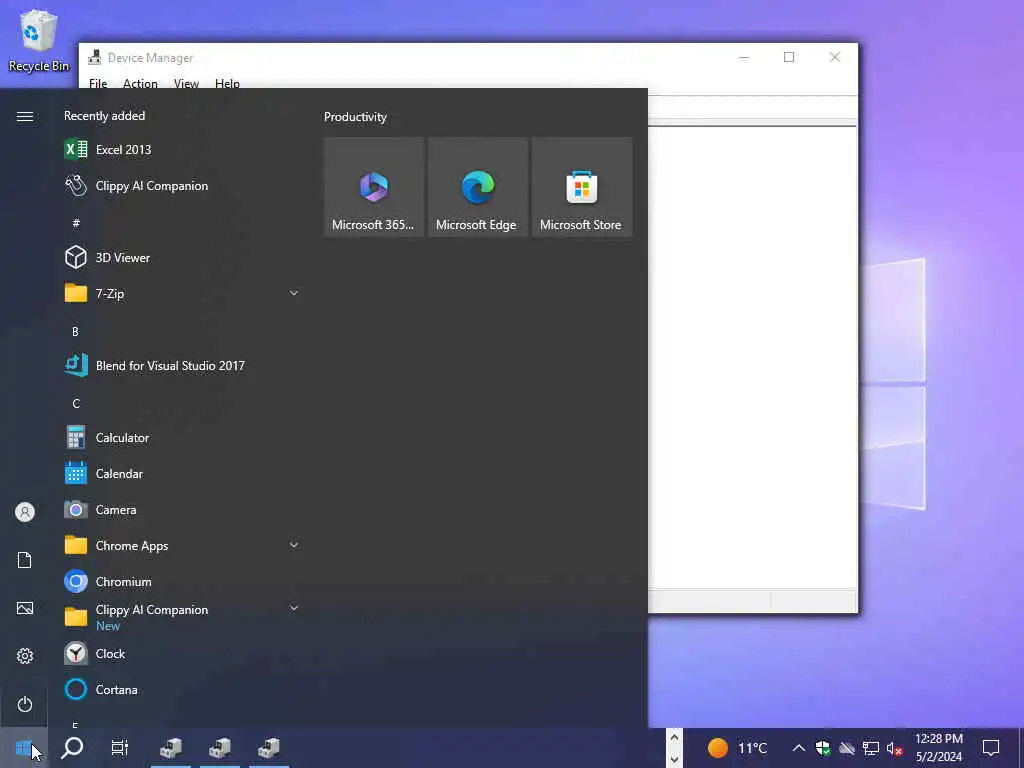
Task: Click the B letter group header
Action: point(75,332)
